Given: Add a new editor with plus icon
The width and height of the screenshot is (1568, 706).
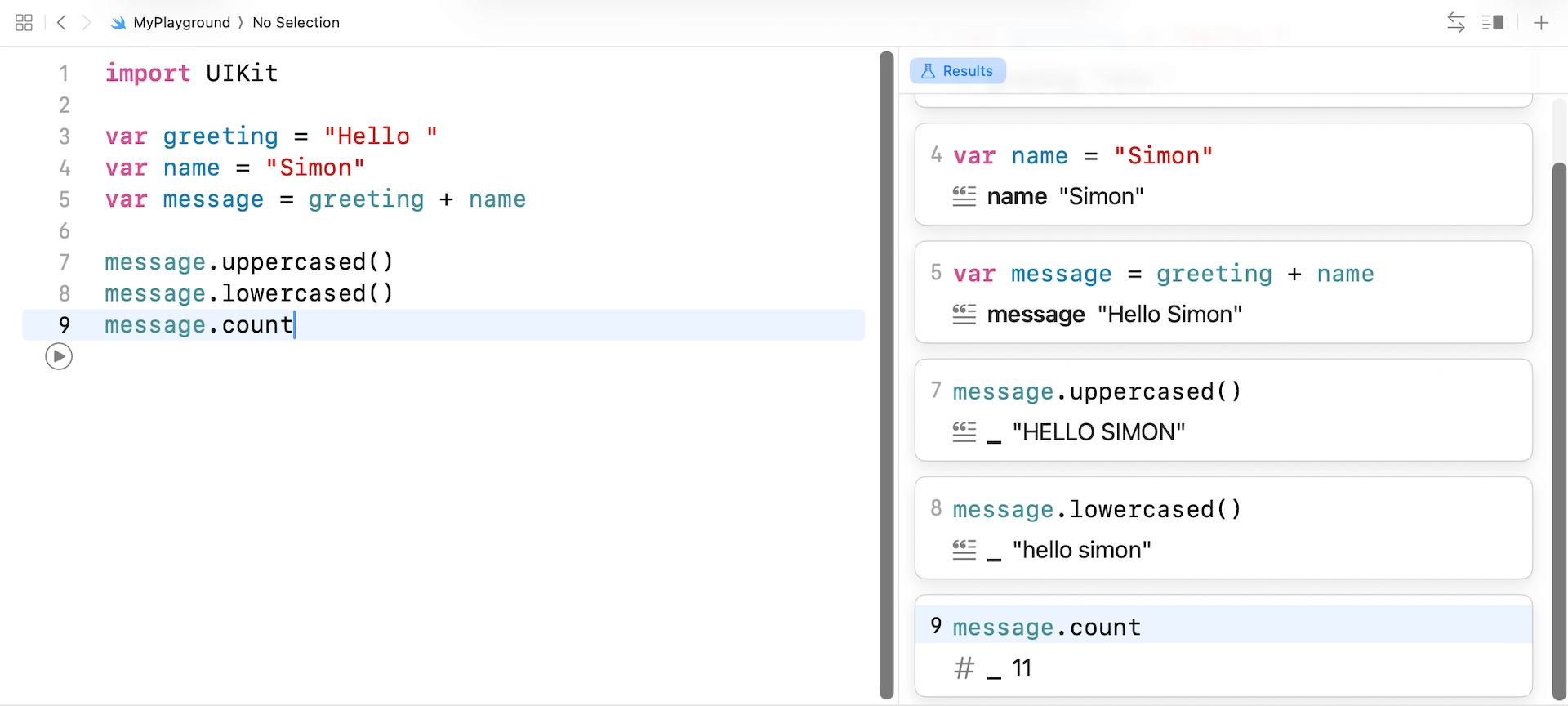Looking at the screenshot, I should (1541, 23).
